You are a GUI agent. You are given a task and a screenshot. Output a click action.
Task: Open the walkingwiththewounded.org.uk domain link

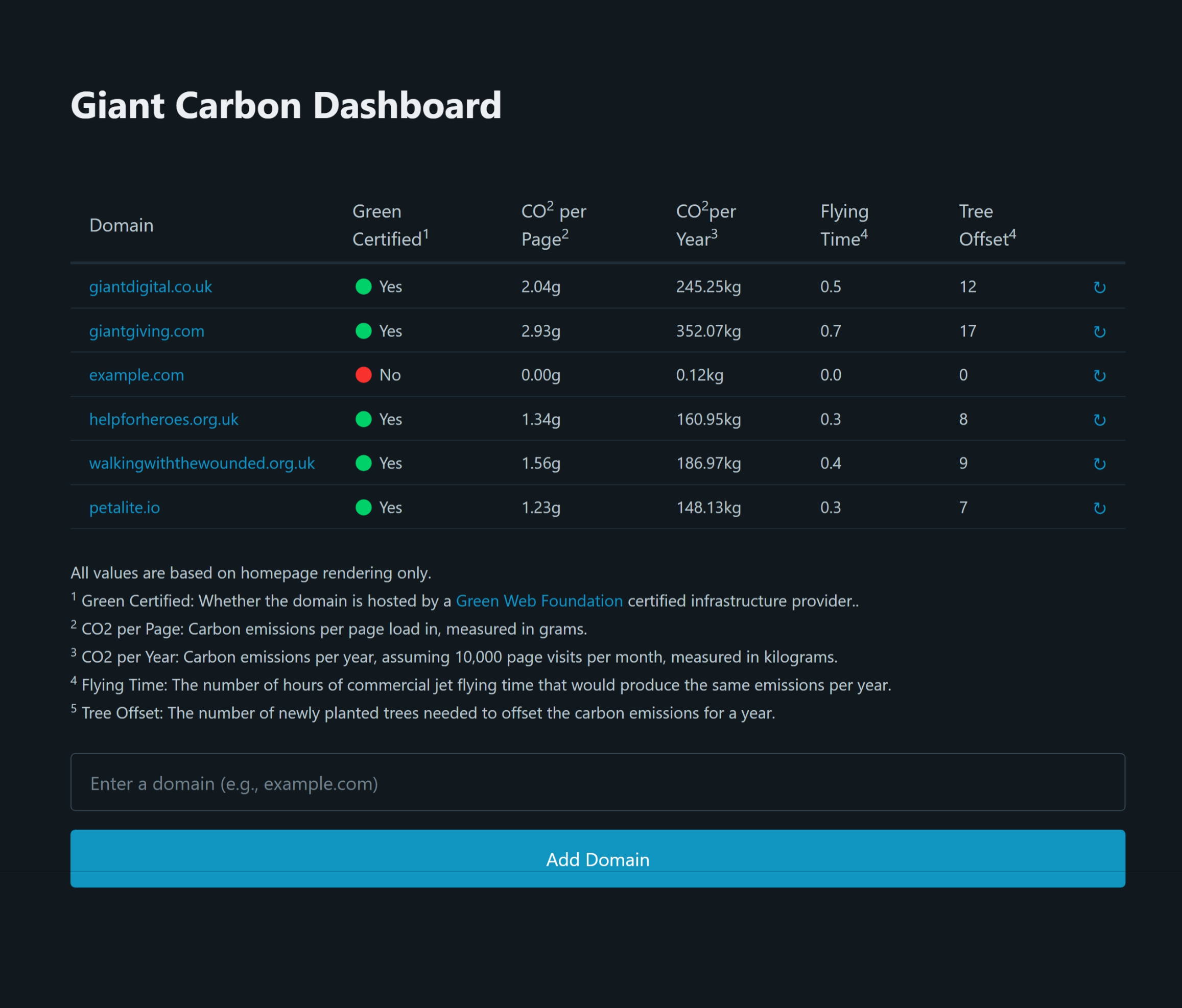(202, 464)
